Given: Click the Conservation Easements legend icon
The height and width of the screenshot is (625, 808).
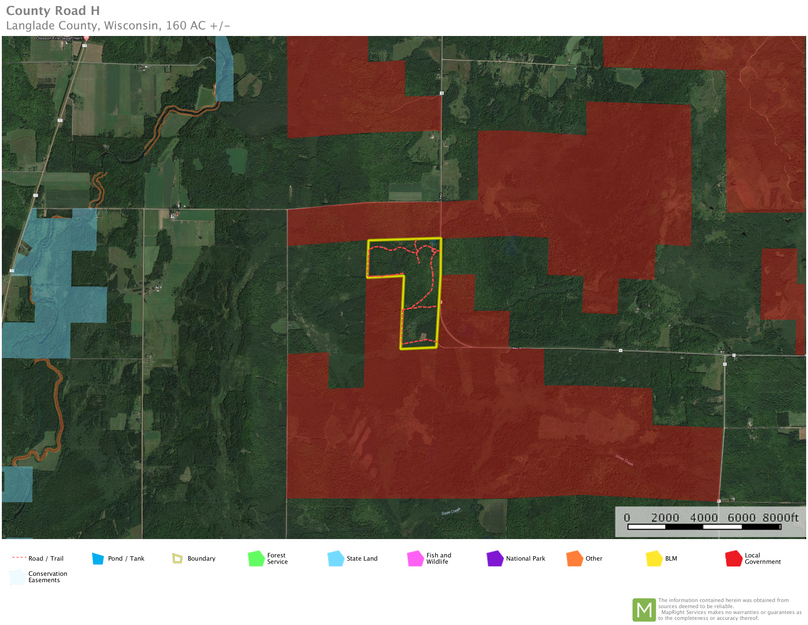Looking at the screenshot, I should 18,577.
